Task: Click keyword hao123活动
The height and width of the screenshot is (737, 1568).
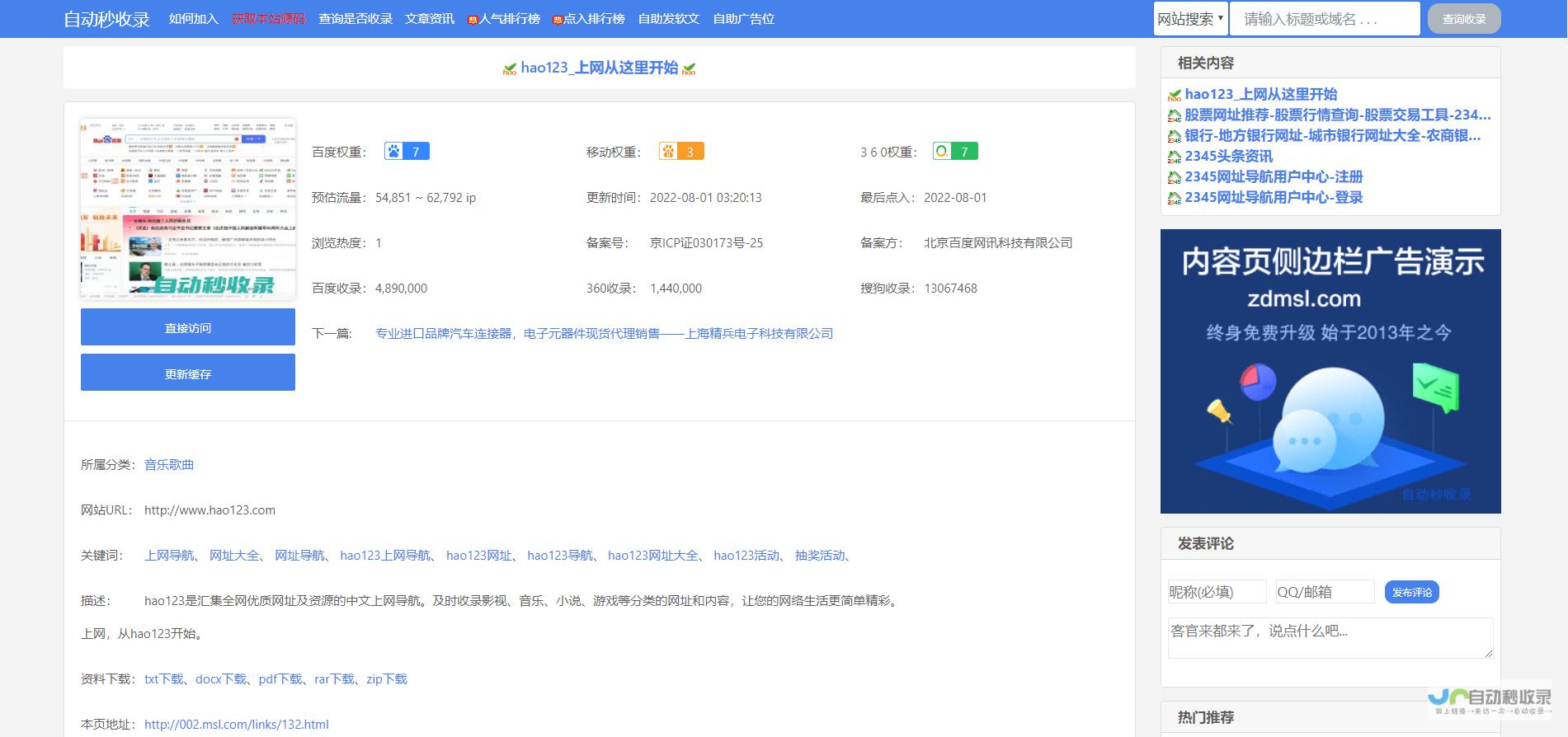Action: pos(746,556)
